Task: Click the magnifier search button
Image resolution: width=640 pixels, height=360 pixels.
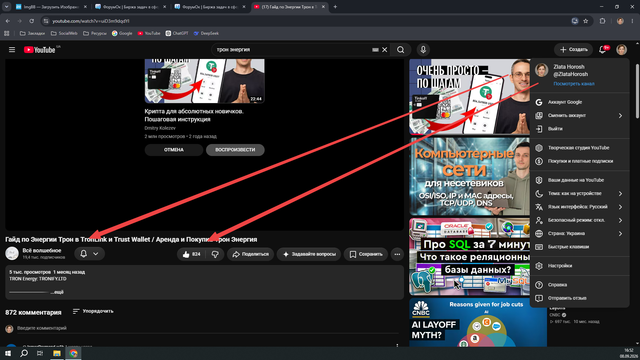Action: tap(400, 50)
